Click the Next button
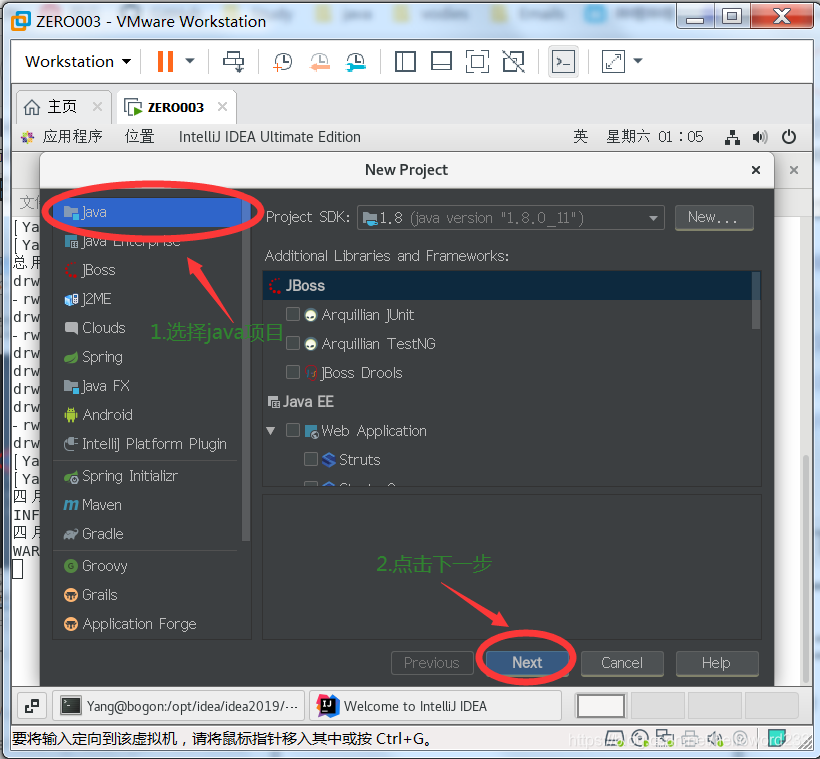Image resolution: width=820 pixels, height=759 pixels. tap(527, 663)
